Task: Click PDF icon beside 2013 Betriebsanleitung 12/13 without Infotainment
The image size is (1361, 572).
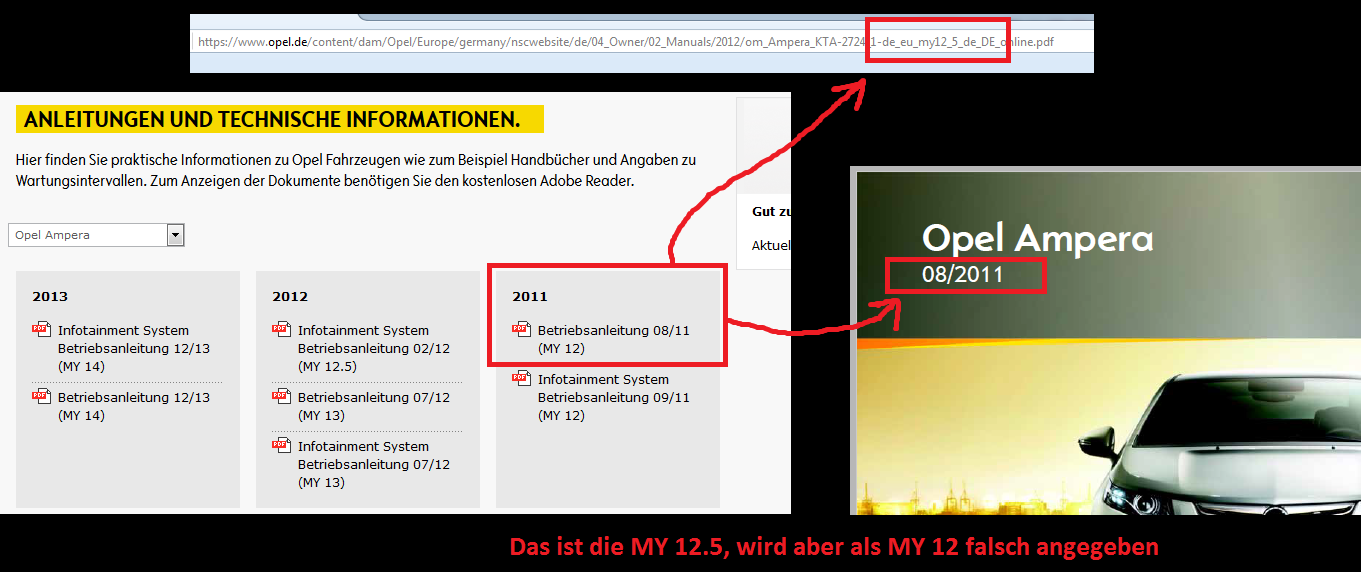Action: tap(41, 396)
